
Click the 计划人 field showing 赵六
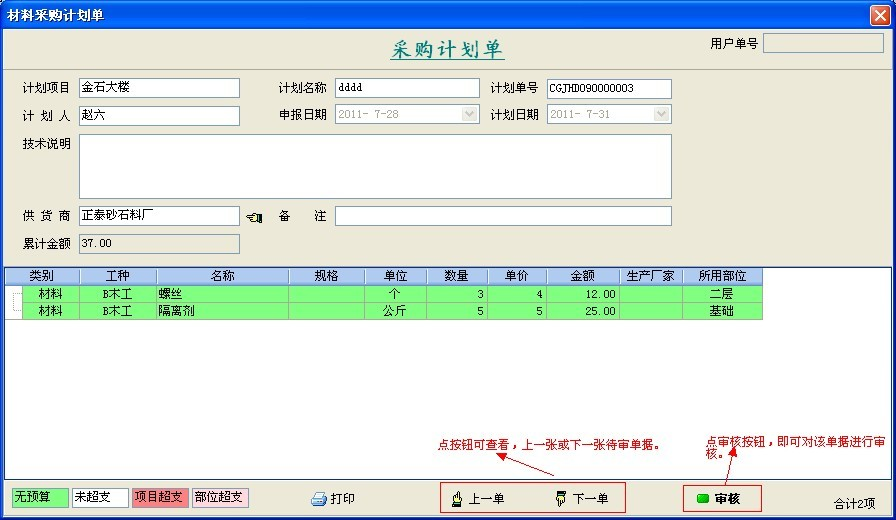159,115
